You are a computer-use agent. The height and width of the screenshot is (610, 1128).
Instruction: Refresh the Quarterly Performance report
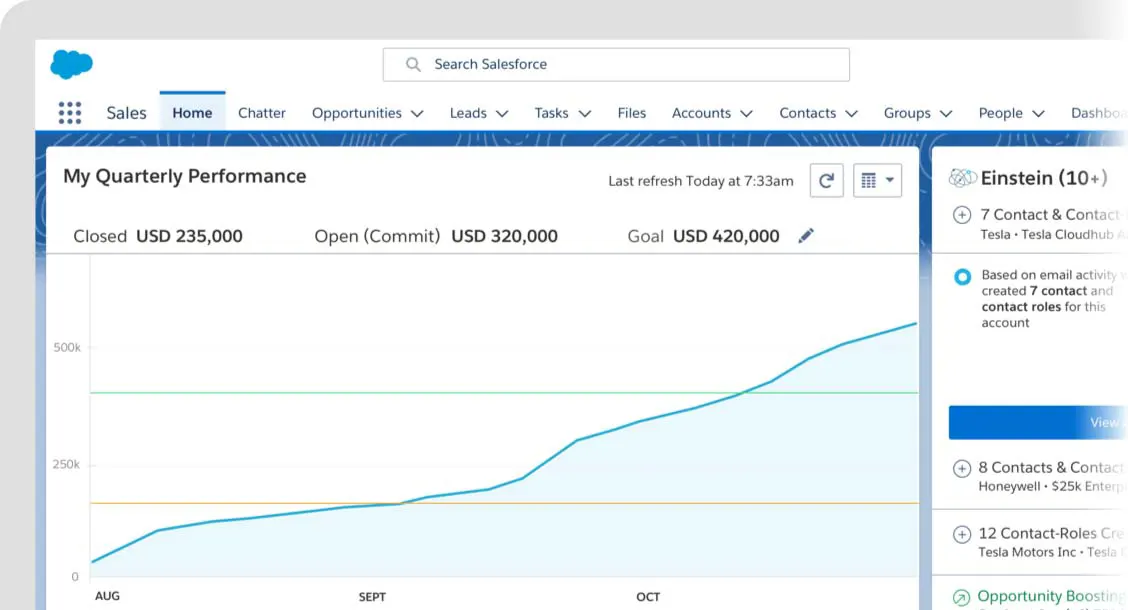point(827,180)
